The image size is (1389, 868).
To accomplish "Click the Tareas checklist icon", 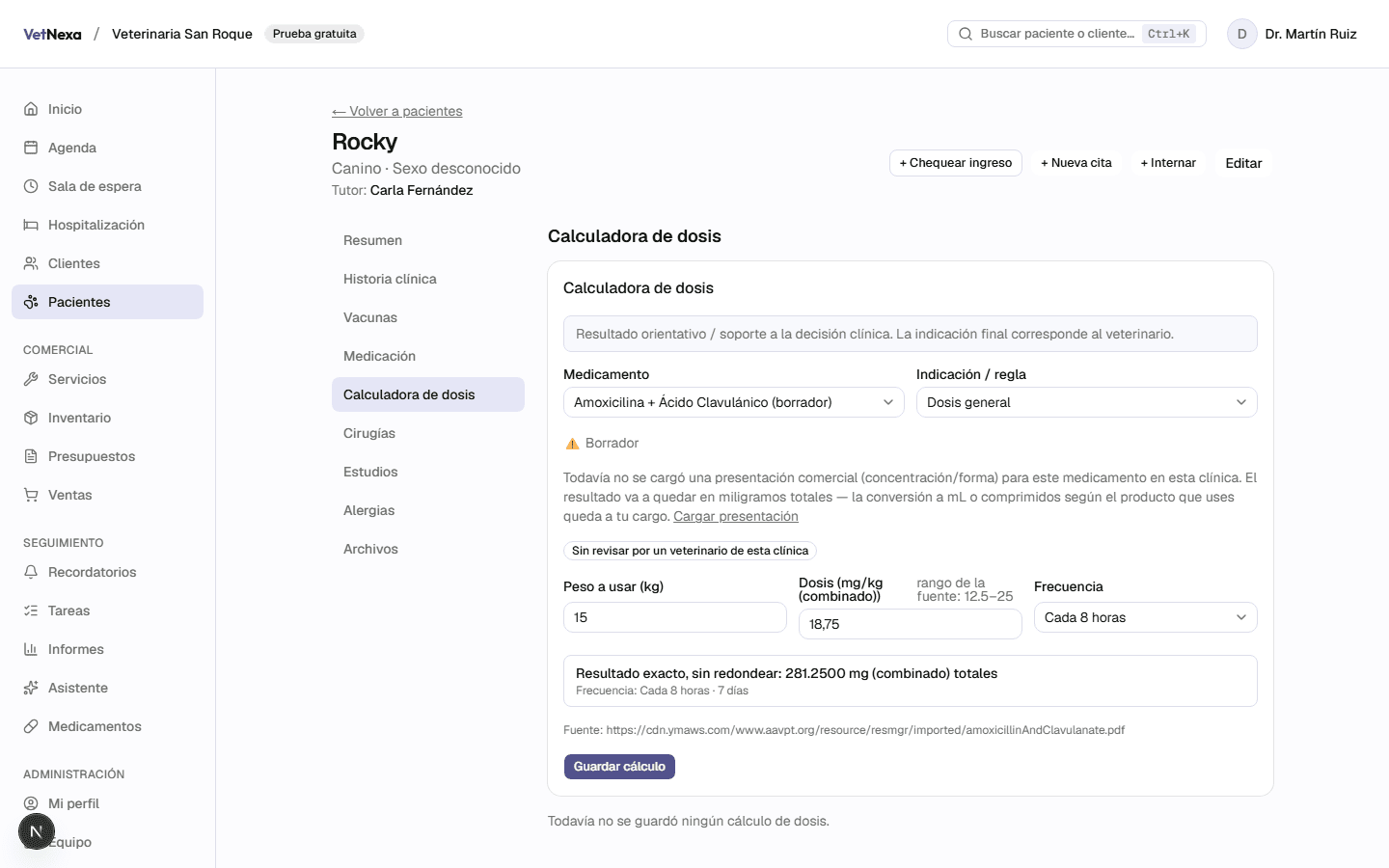I will [31, 610].
